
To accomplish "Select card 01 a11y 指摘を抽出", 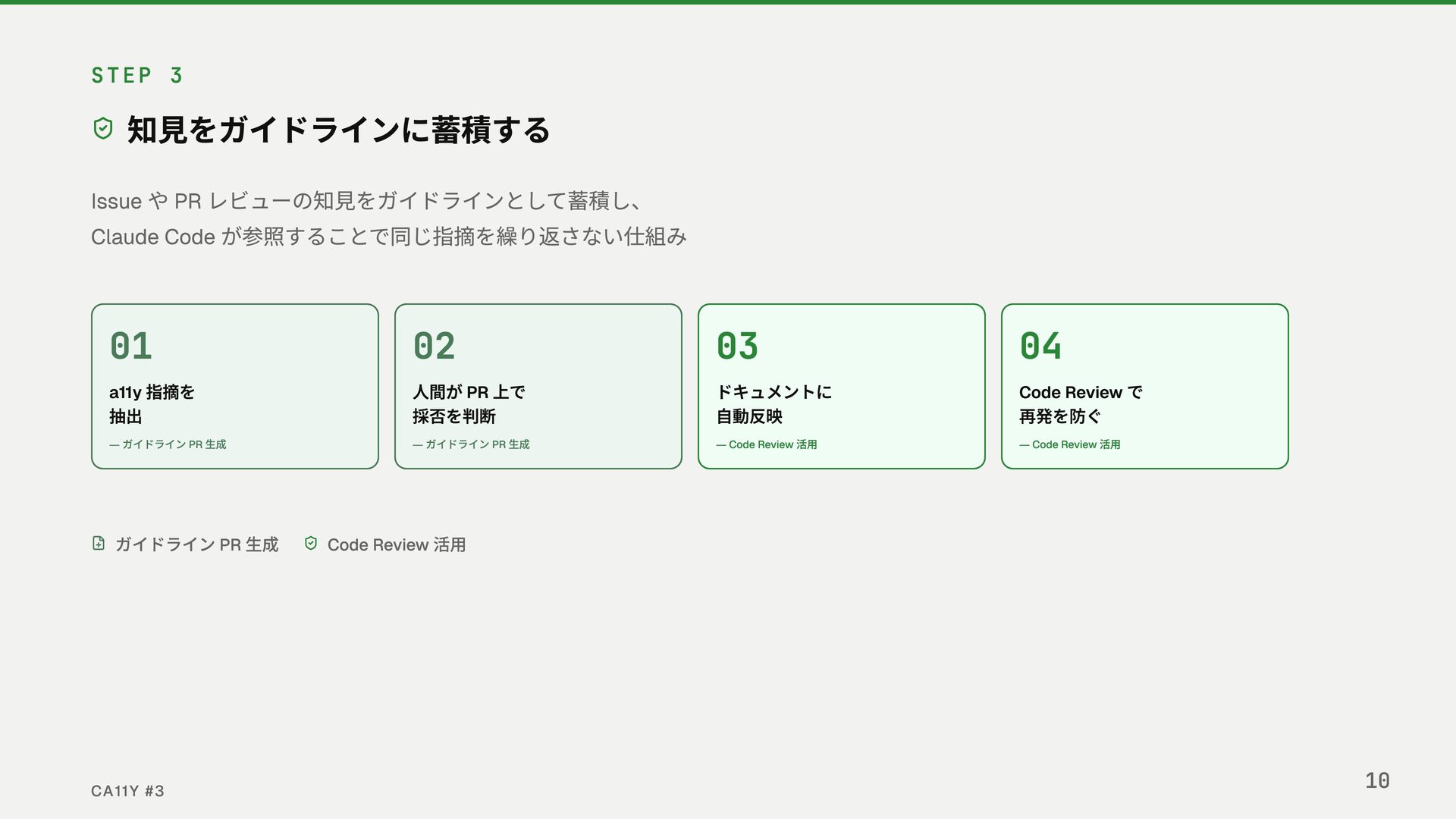I will [x=234, y=387].
